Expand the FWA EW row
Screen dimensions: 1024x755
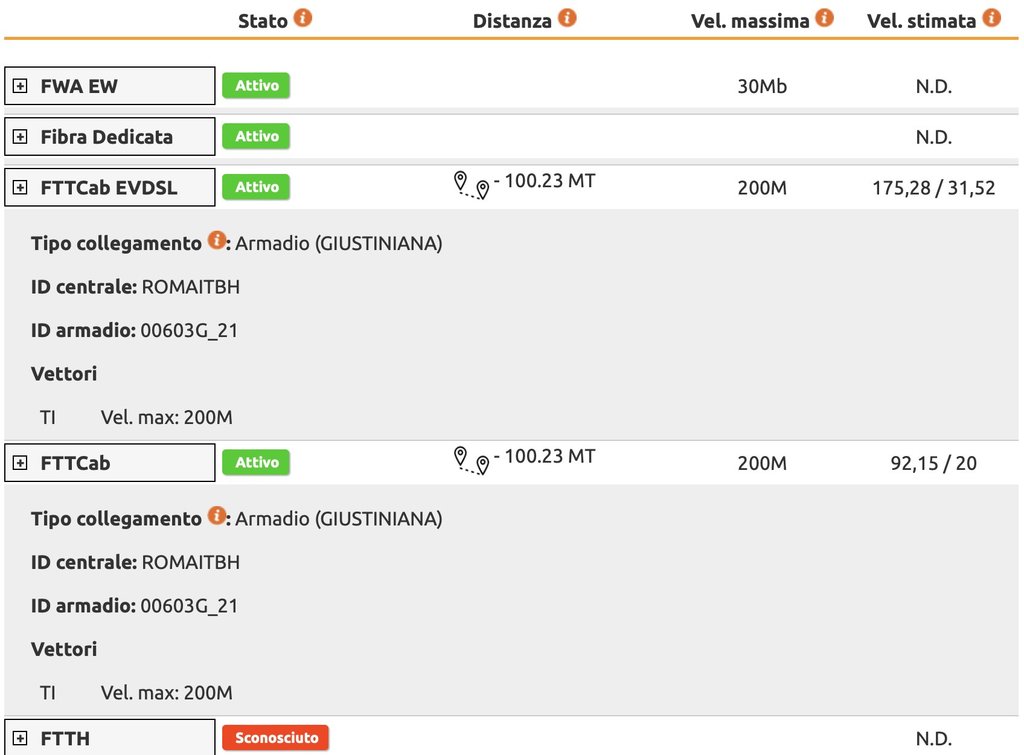(x=19, y=87)
